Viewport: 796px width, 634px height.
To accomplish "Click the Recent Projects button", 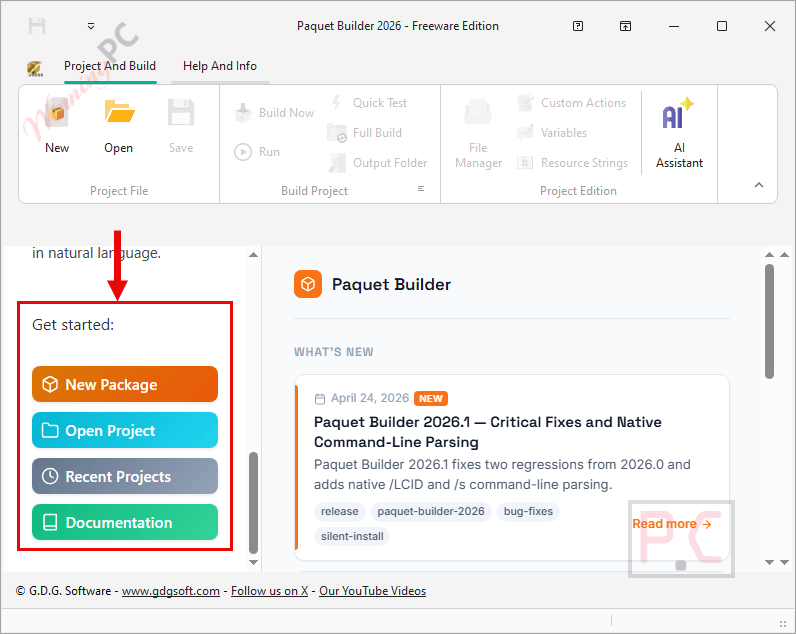I will (x=125, y=476).
